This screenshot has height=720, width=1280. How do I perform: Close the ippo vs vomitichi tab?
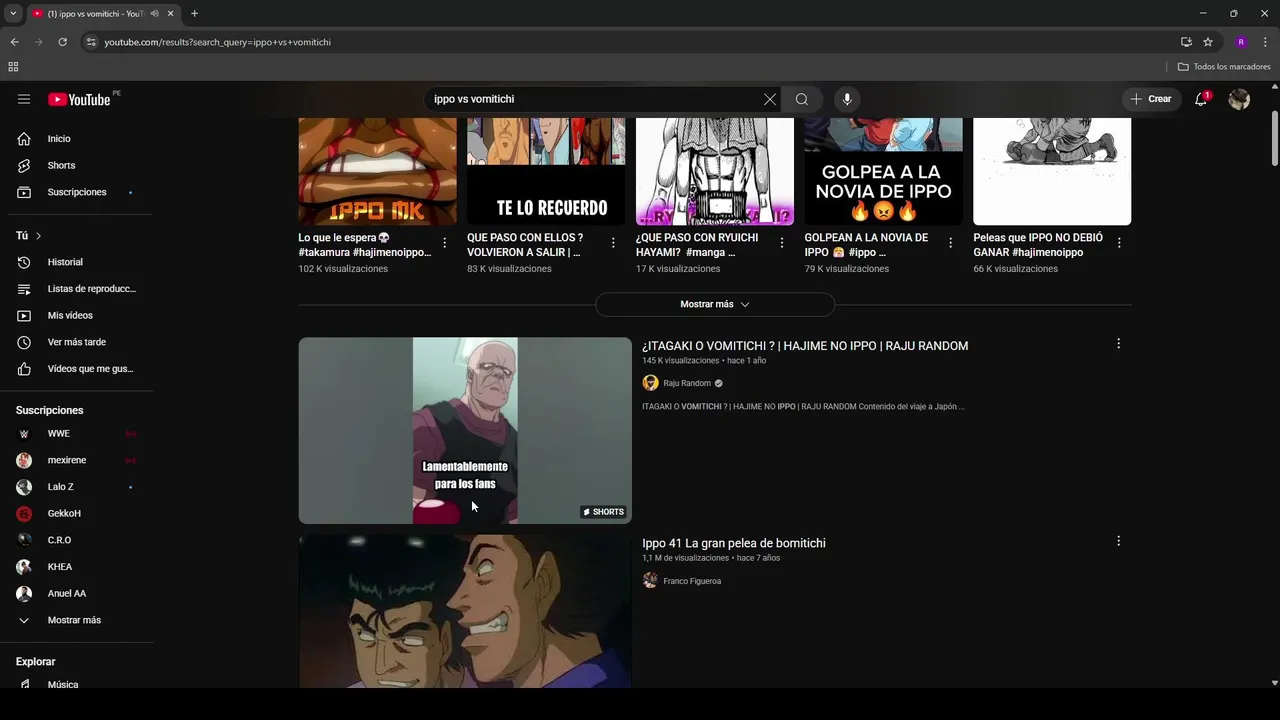coord(171,13)
